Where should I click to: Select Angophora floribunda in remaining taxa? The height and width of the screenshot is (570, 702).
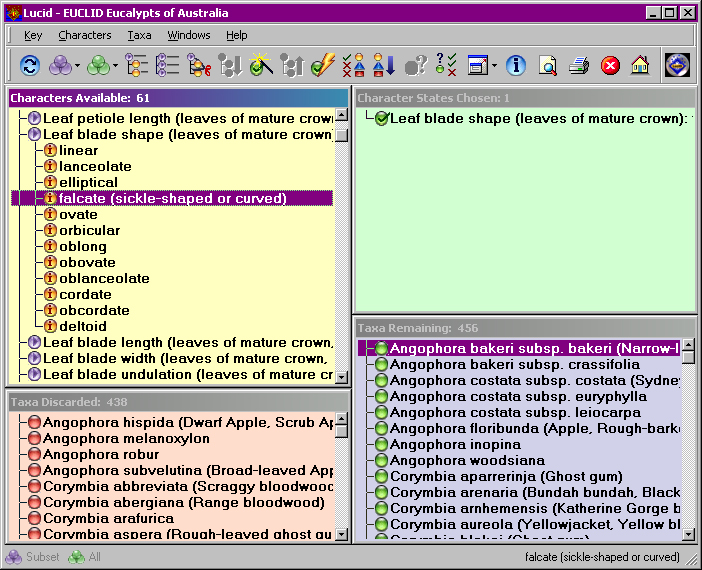click(535, 429)
